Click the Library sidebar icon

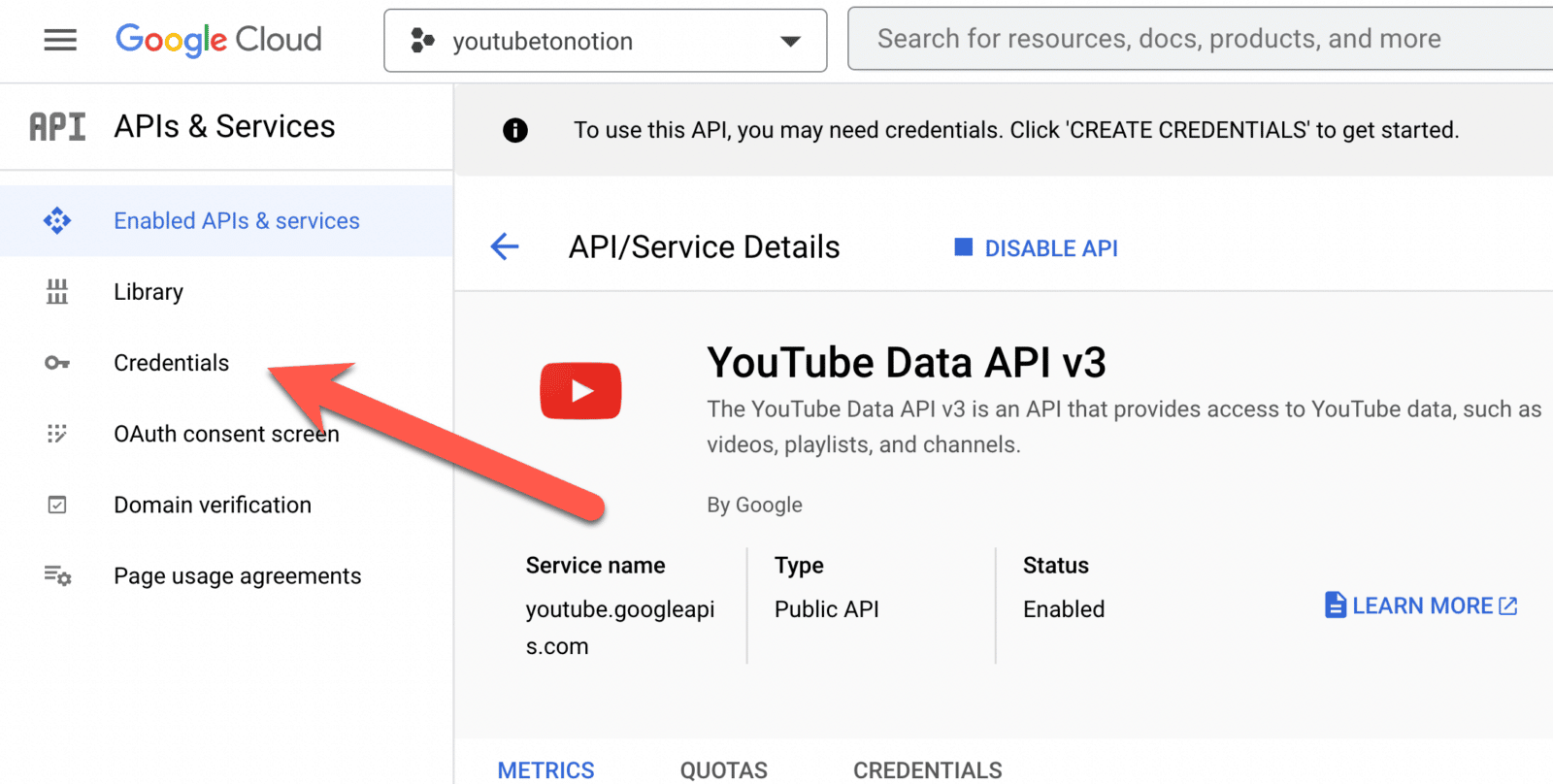pyautogui.click(x=57, y=292)
